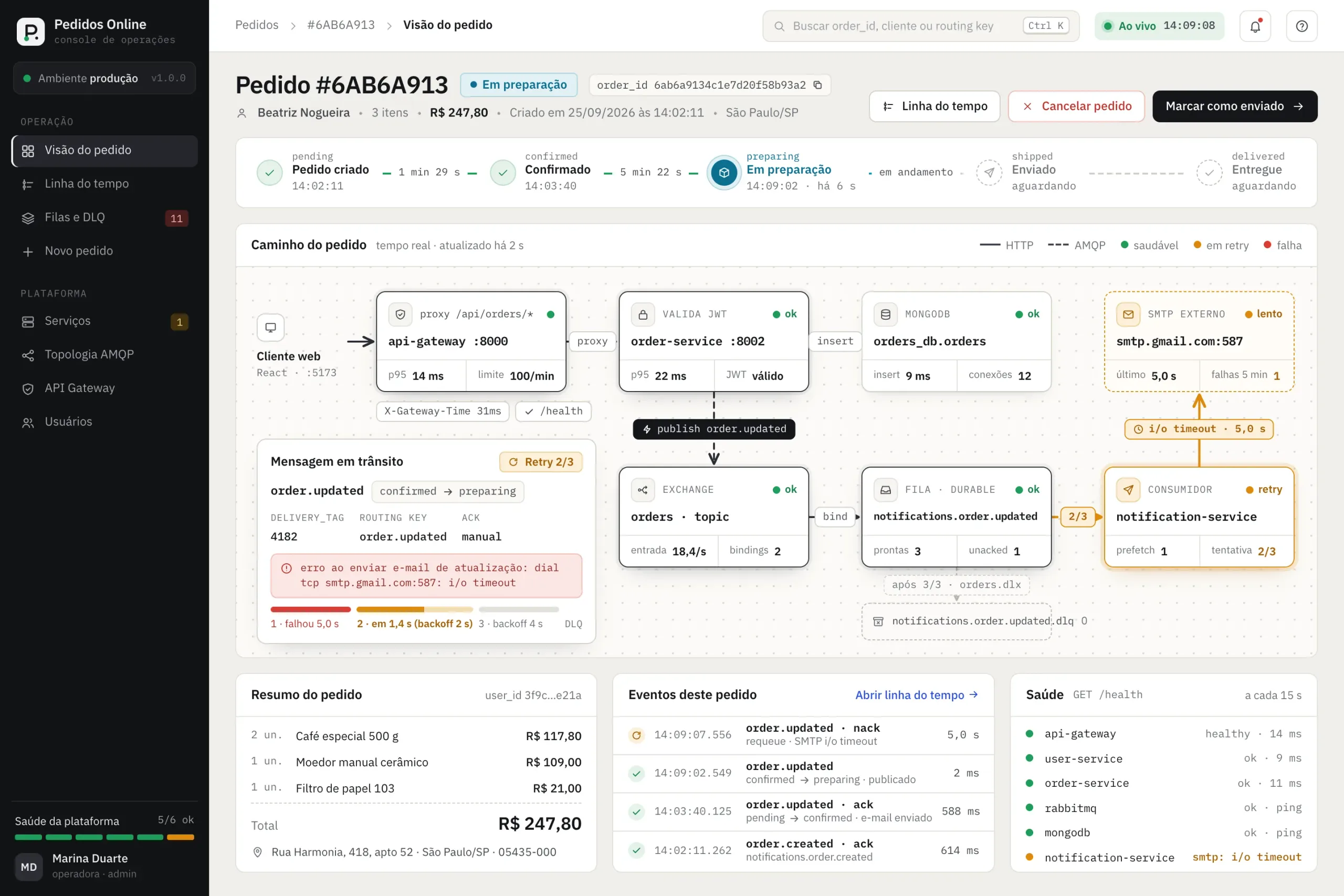Click the X-Gateway-Time 31ms chip
Image resolution: width=1344 pixels, height=896 pixels.
(x=442, y=412)
